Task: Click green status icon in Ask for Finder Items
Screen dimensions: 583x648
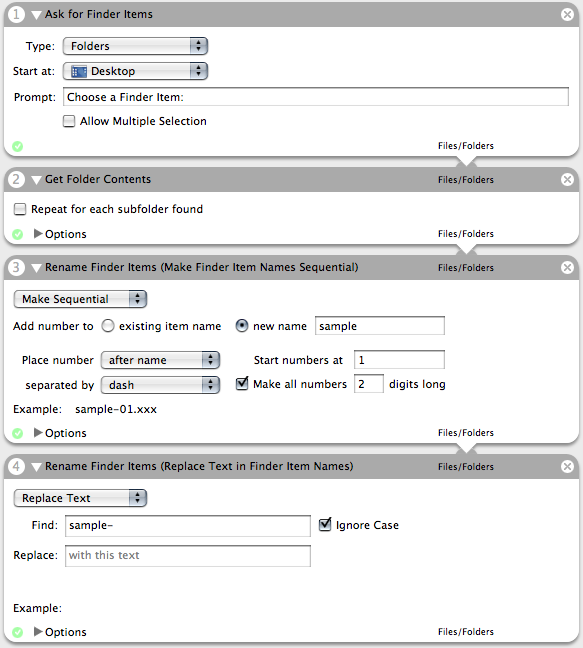Action: click(17, 146)
